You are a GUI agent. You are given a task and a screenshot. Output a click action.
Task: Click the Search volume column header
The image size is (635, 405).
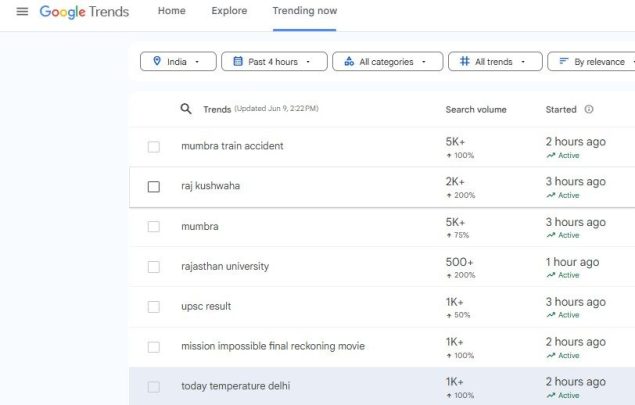click(476, 109)
